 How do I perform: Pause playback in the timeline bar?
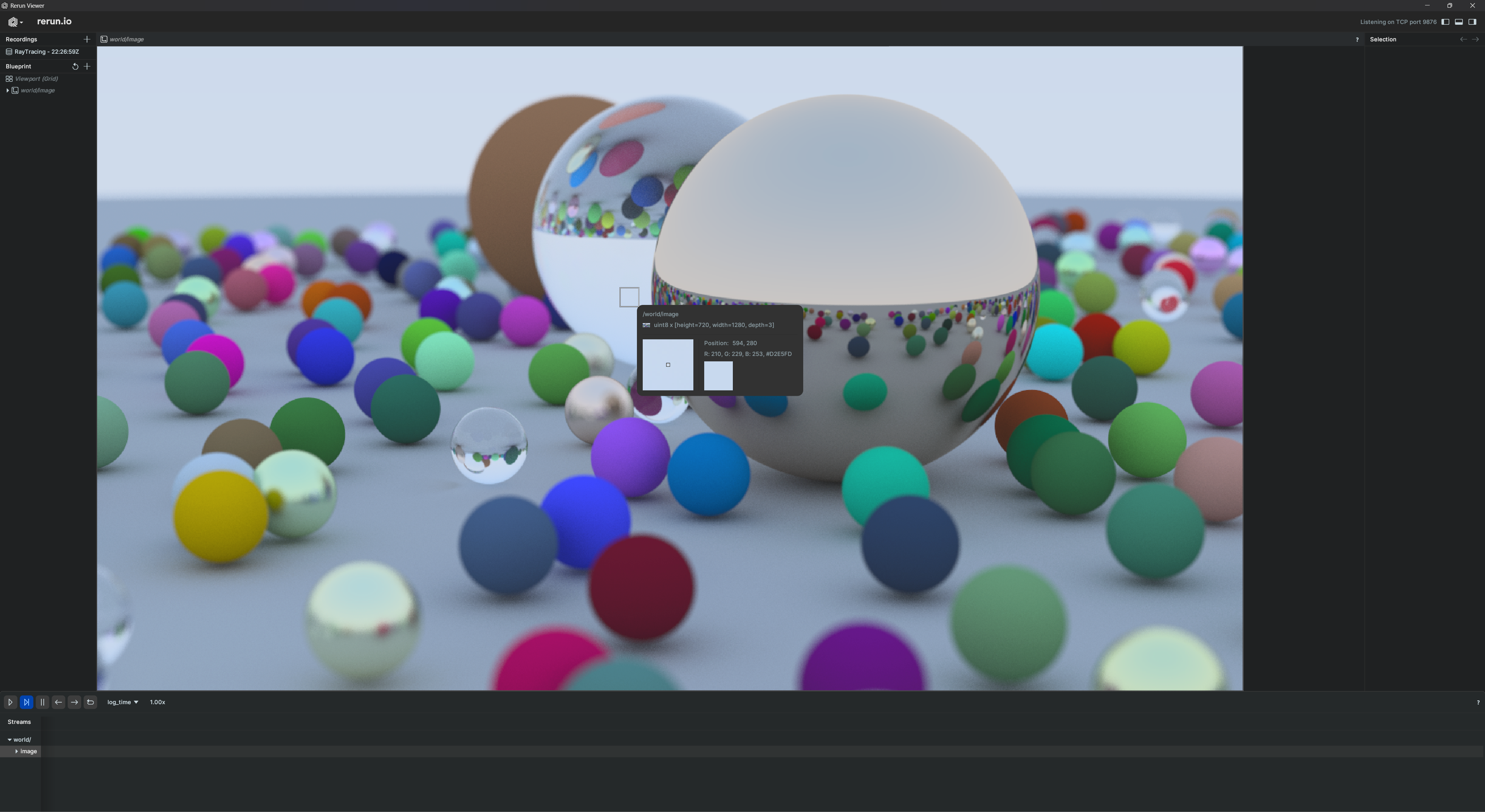click(42, 702)
